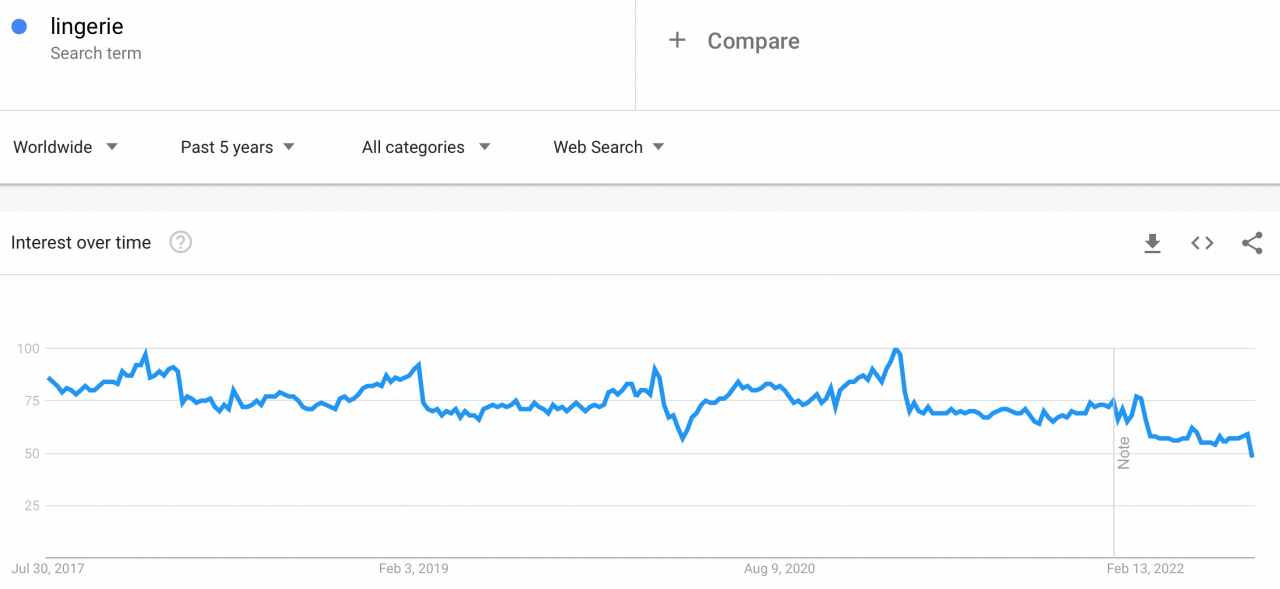Expand the Past 5 years time range
This screenshot has height=589, width=1280.
[x=238, y=147]
